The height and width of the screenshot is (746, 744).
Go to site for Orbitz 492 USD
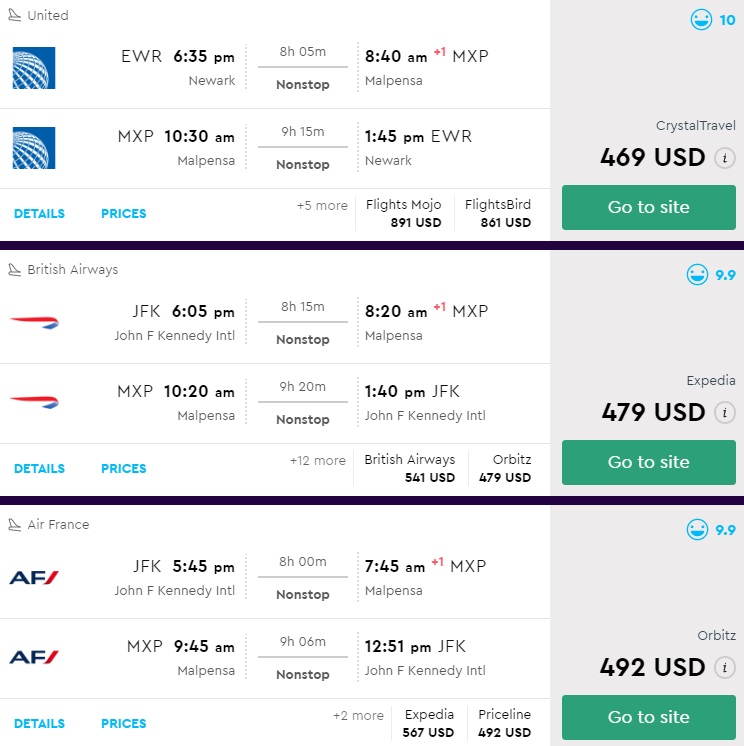[x=648, y=717]
